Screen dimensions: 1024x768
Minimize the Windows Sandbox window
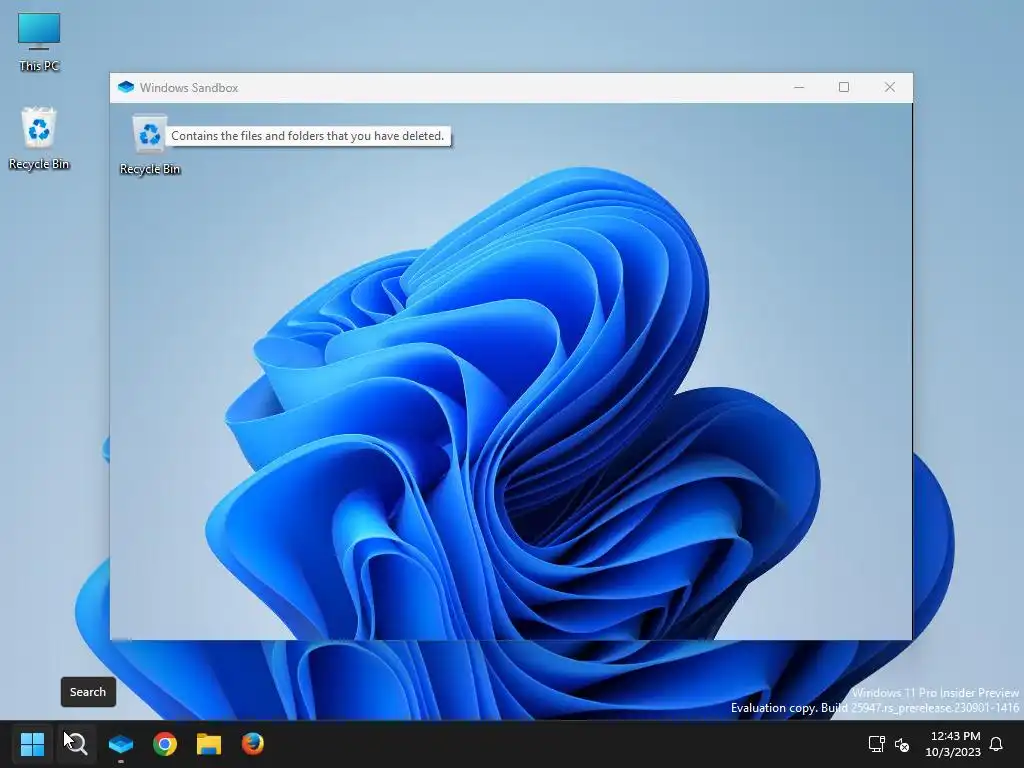[x=799, y=88]
